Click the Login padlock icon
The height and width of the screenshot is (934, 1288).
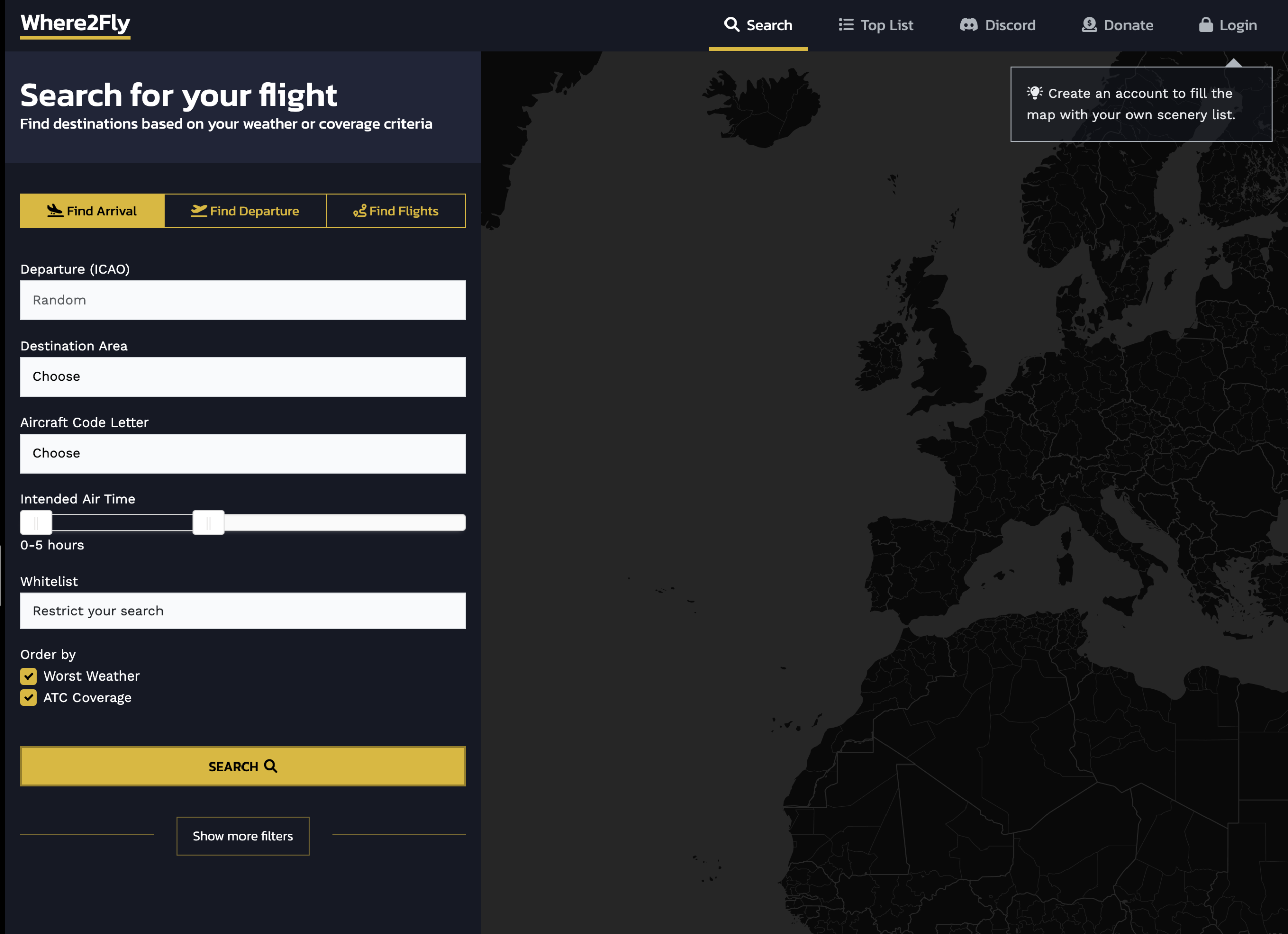click(1205, 25)
